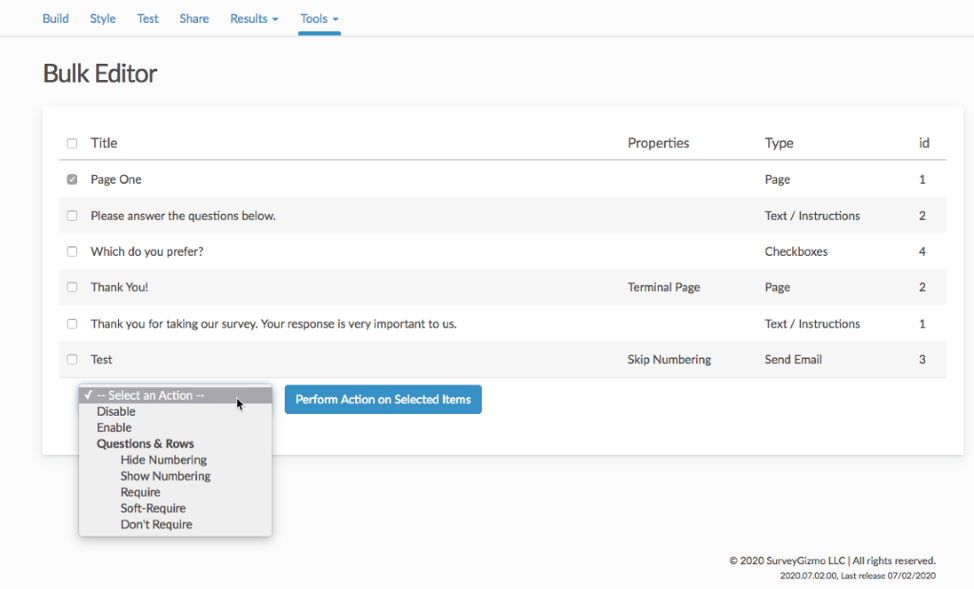Go to the Test tab

click(x=148, y=19)
